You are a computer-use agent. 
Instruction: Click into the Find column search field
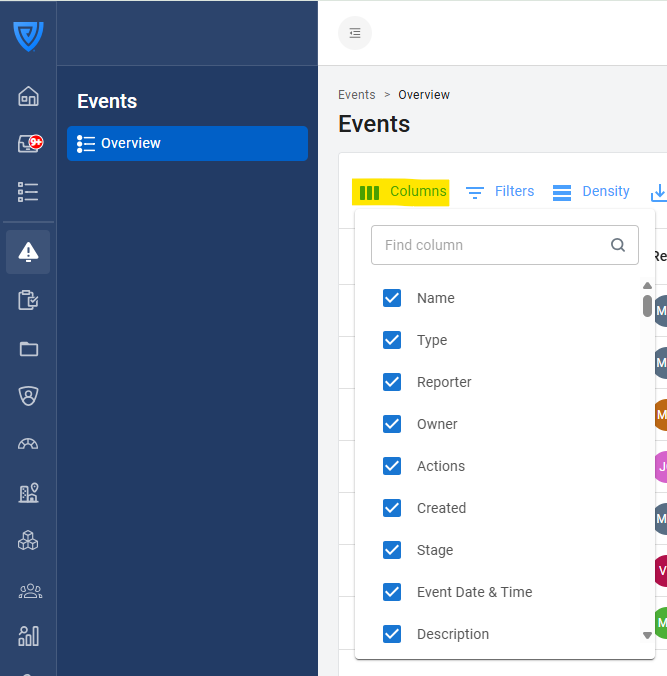pyautogui.click(x=490, y=245)
